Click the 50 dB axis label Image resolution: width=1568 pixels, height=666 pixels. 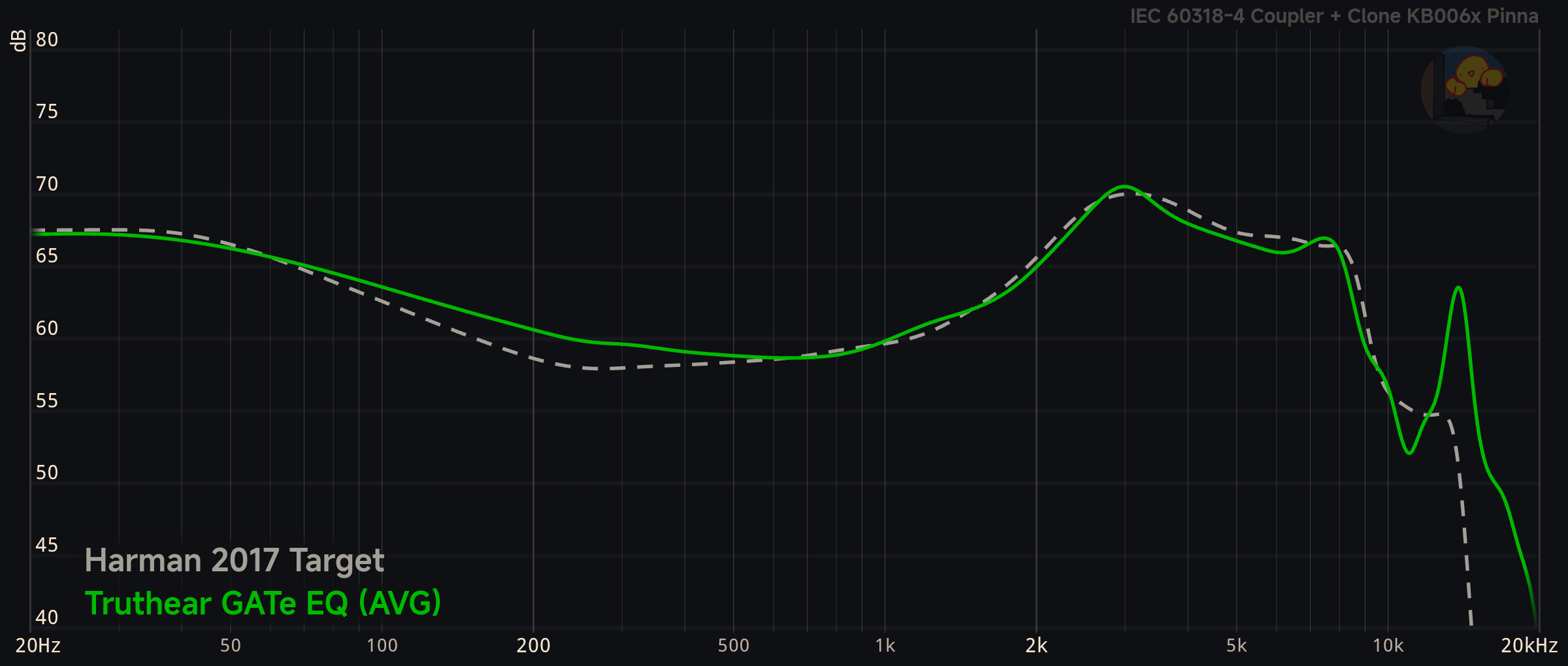(x=47, y=473)
